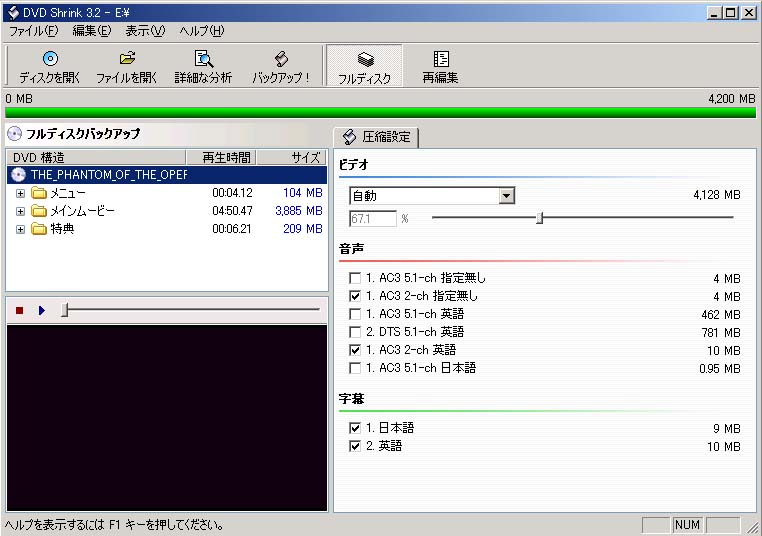Expand the メニュー tree node
Viewport: 762px width, 536px height.
click(x=20, y=193)
